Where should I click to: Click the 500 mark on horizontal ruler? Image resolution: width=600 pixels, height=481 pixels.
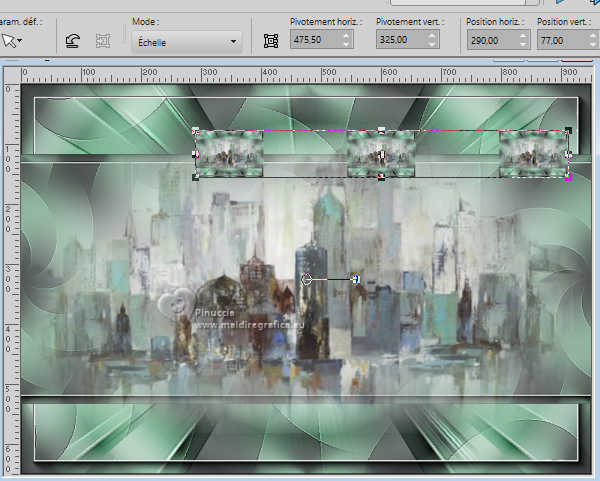[x=329, y=72]
